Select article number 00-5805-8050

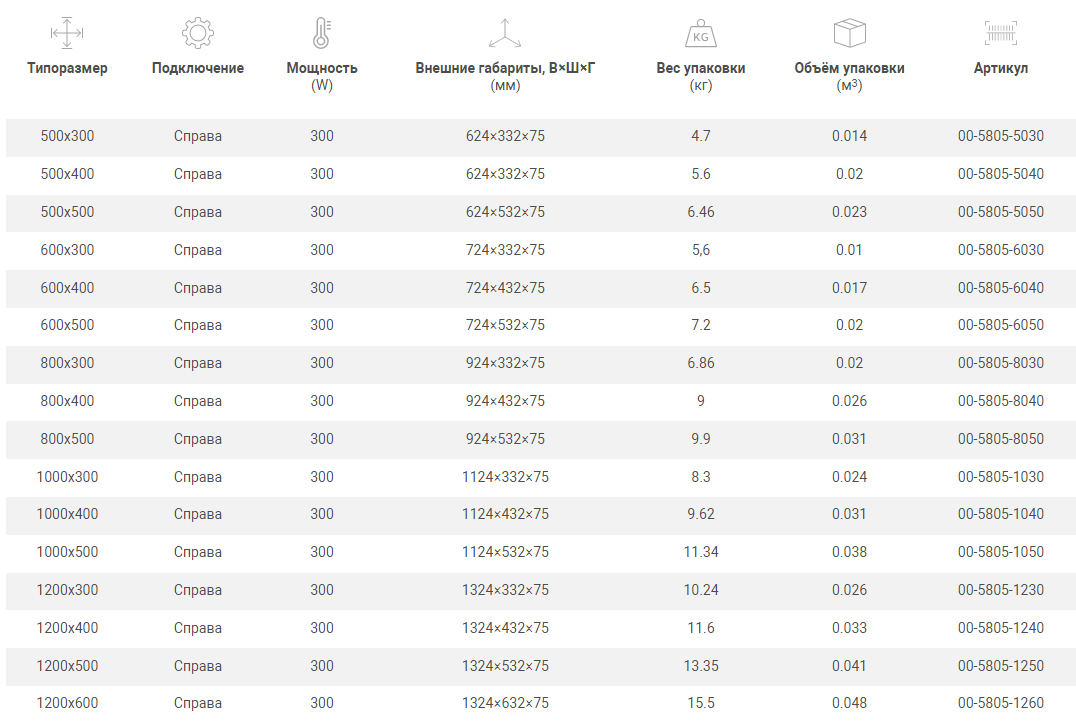[1000, 439]
